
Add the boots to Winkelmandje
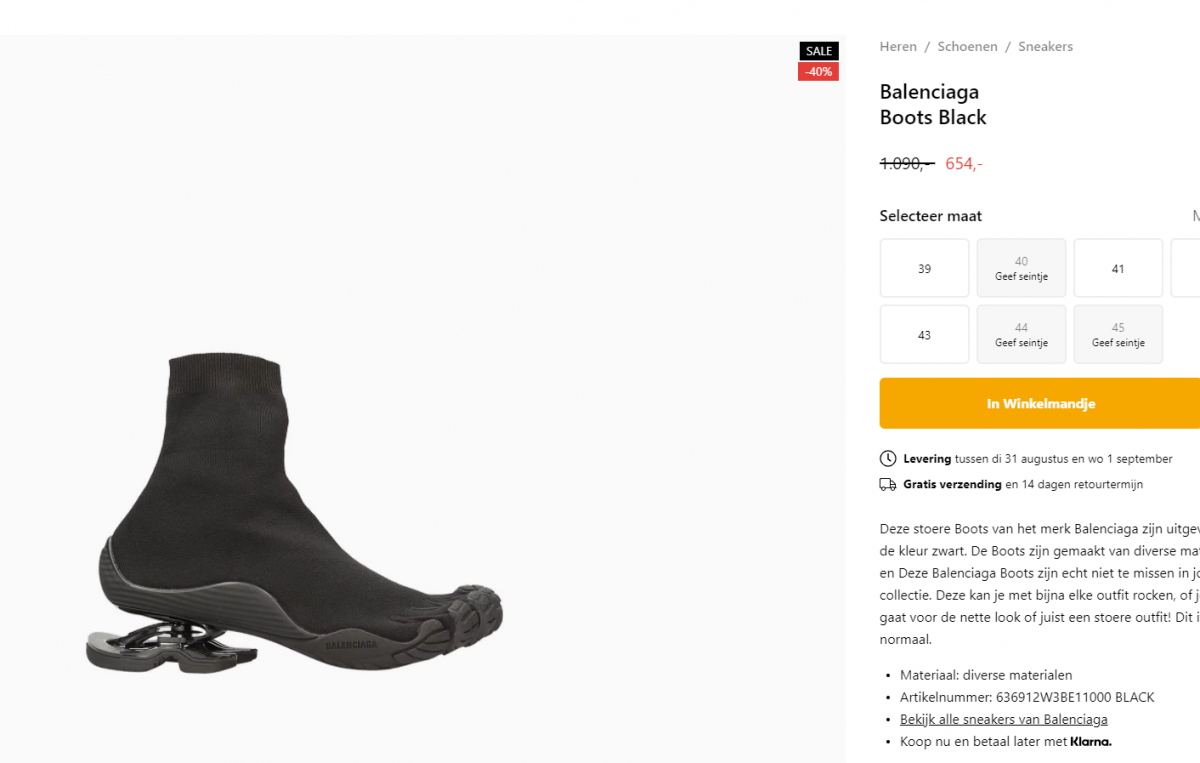point(1040,404)
